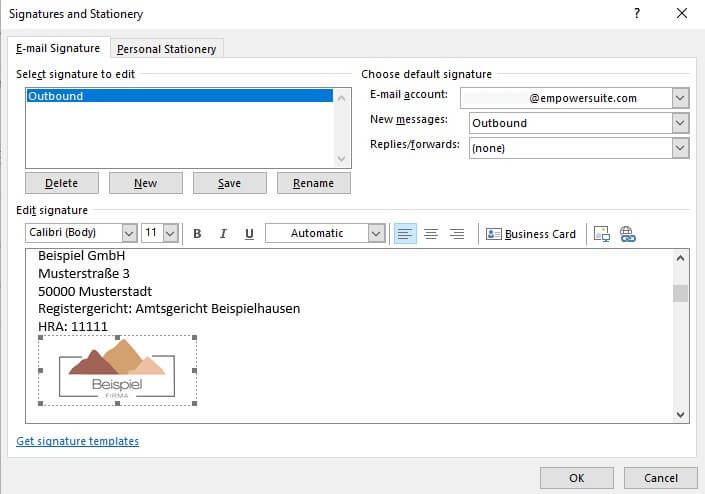Viewport: 705px width, 494px height.
Task: Click the Insert Hyperlink icon
Action: point(628,234)
